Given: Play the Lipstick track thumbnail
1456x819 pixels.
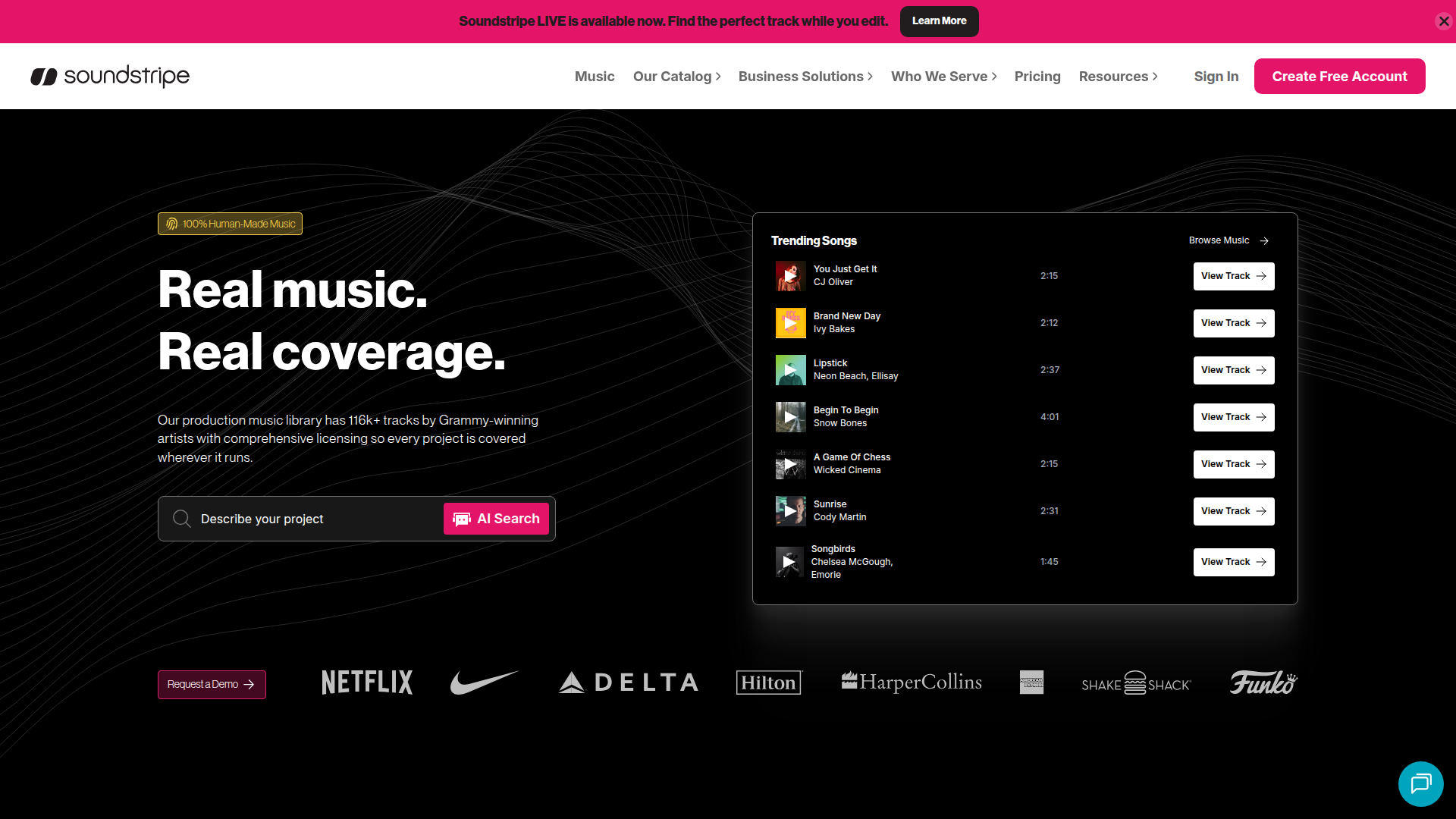Looking at the screenshot, I should click(790, 370).
